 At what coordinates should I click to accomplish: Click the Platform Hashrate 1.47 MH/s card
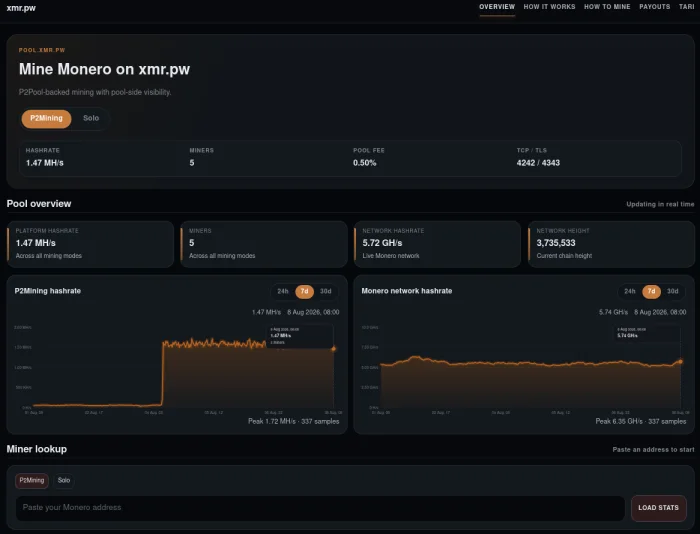[90, 244]
